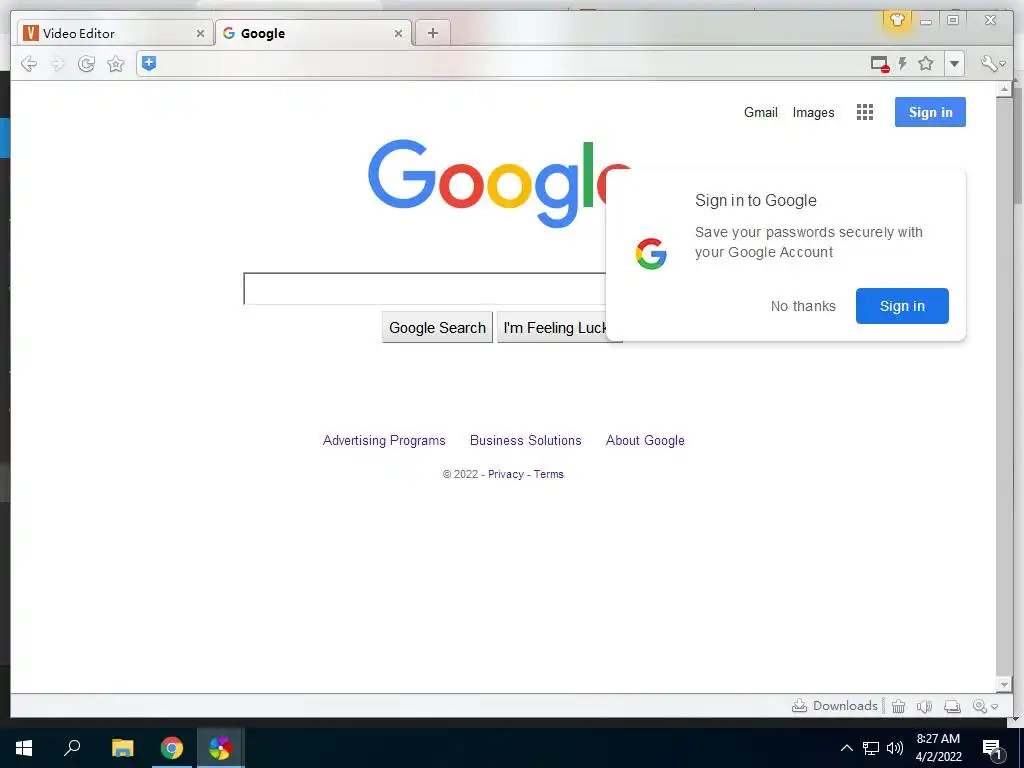Click Sign in inside the popup
Viewport: 1024px width, 768px height.
902,306
